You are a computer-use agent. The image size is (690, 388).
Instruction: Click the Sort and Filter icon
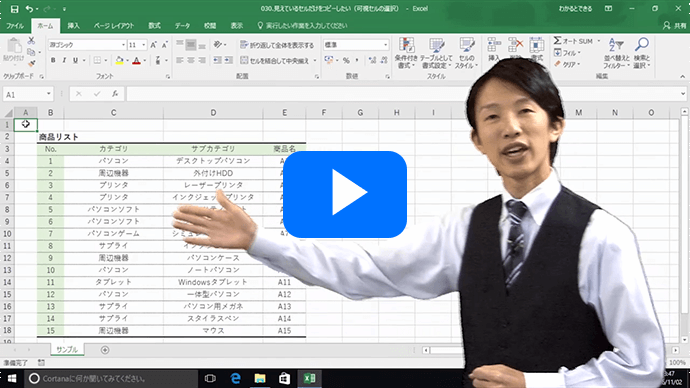(x=616, y=45)
